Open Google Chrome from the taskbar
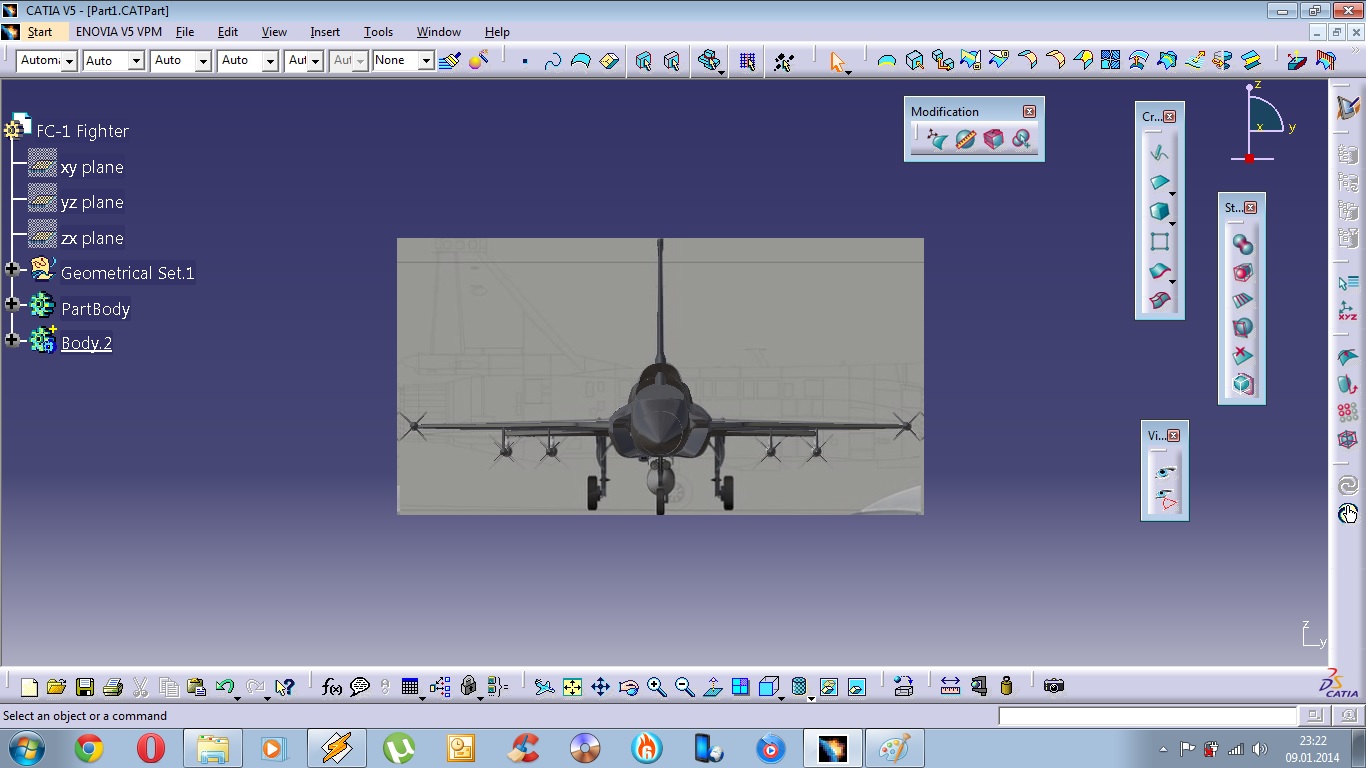This screenshot has width=1366, height=768. tap(89, 748)
